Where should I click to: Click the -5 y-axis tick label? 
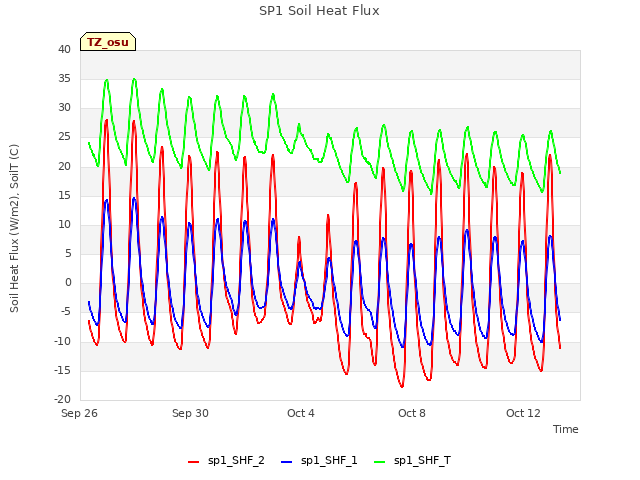tap(66, 312)
